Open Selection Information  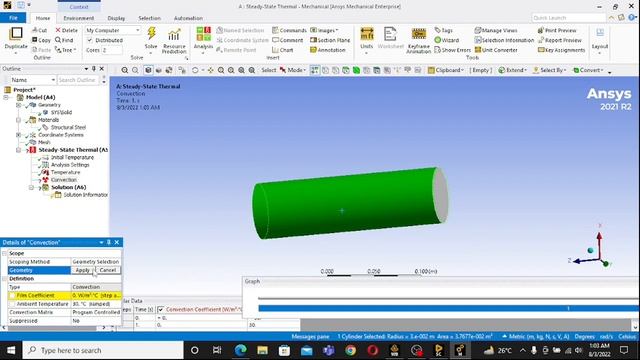(x=504, y=40)
